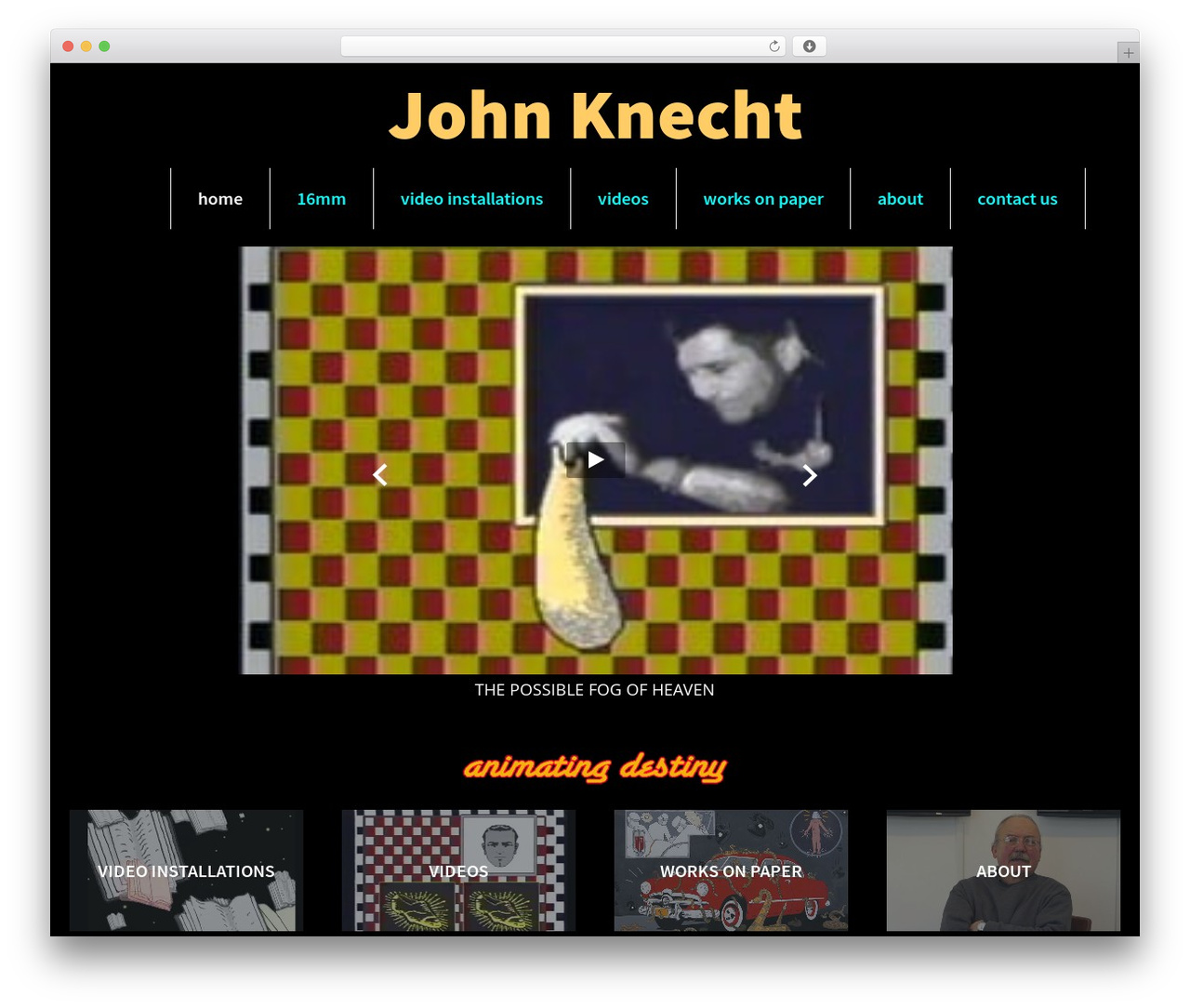Play The Possible Fog of Heaven video
Viewport: 1190px width, 1008px height.
[596, 459]
